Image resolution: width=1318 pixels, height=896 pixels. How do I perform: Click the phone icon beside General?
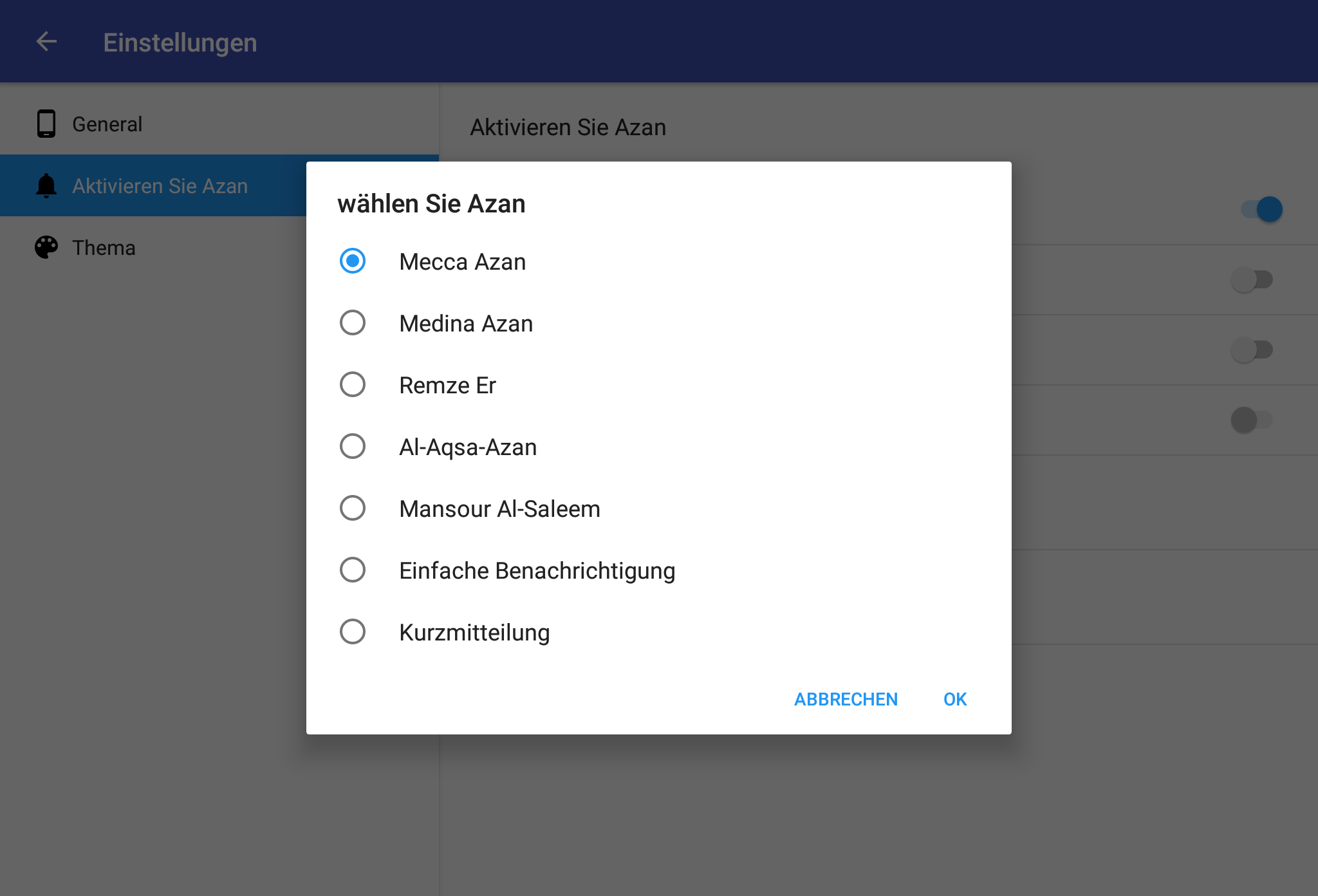(x=46, y=124)
